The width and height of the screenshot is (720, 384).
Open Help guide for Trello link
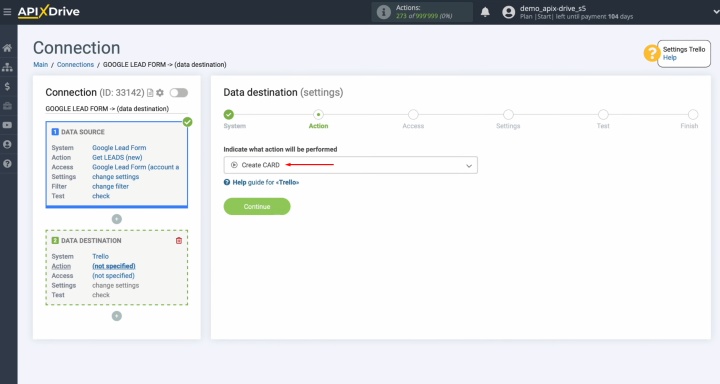pyautogui.click(x=261, y=182)
